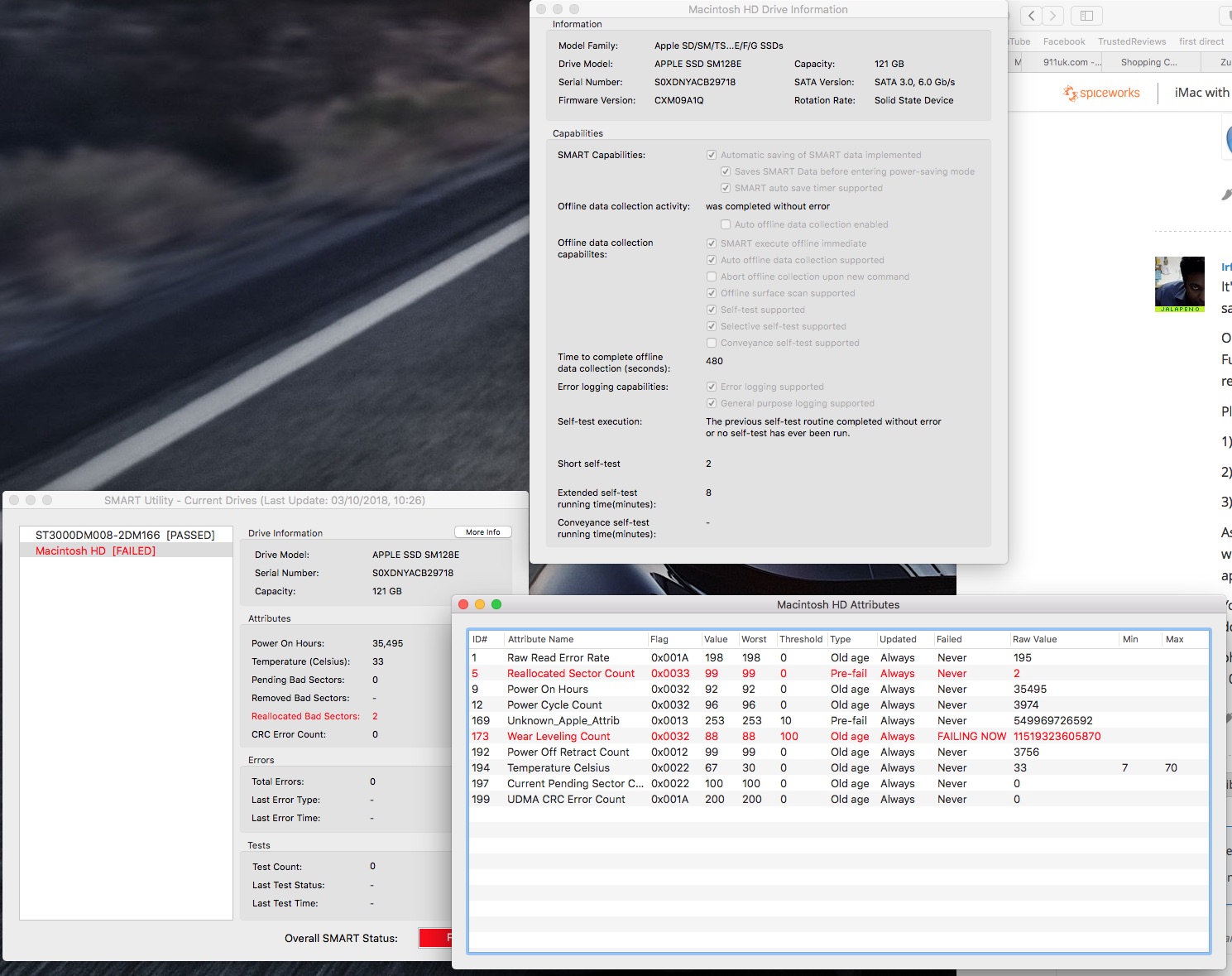The height and width of the screenshot is (976, 1232).
Task: Select the Unknown_Apple_Attrib row
Action: coord(838,721)
